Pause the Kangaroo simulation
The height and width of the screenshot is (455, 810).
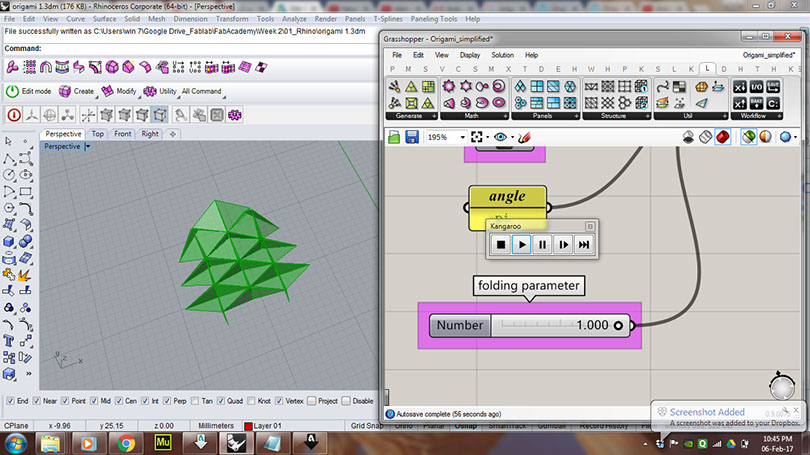542,245
